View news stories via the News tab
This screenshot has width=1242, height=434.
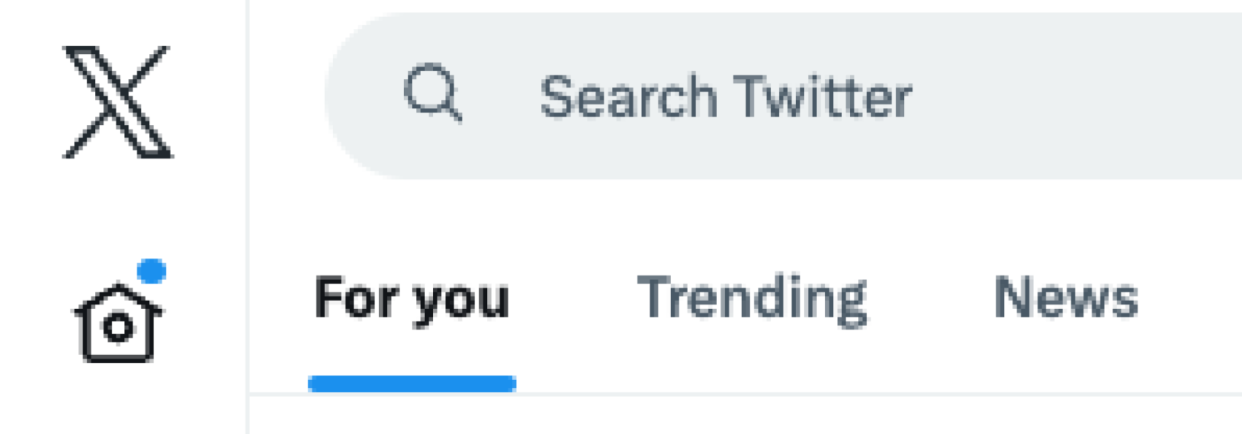pyautogui.click(x=1065, y=298)
